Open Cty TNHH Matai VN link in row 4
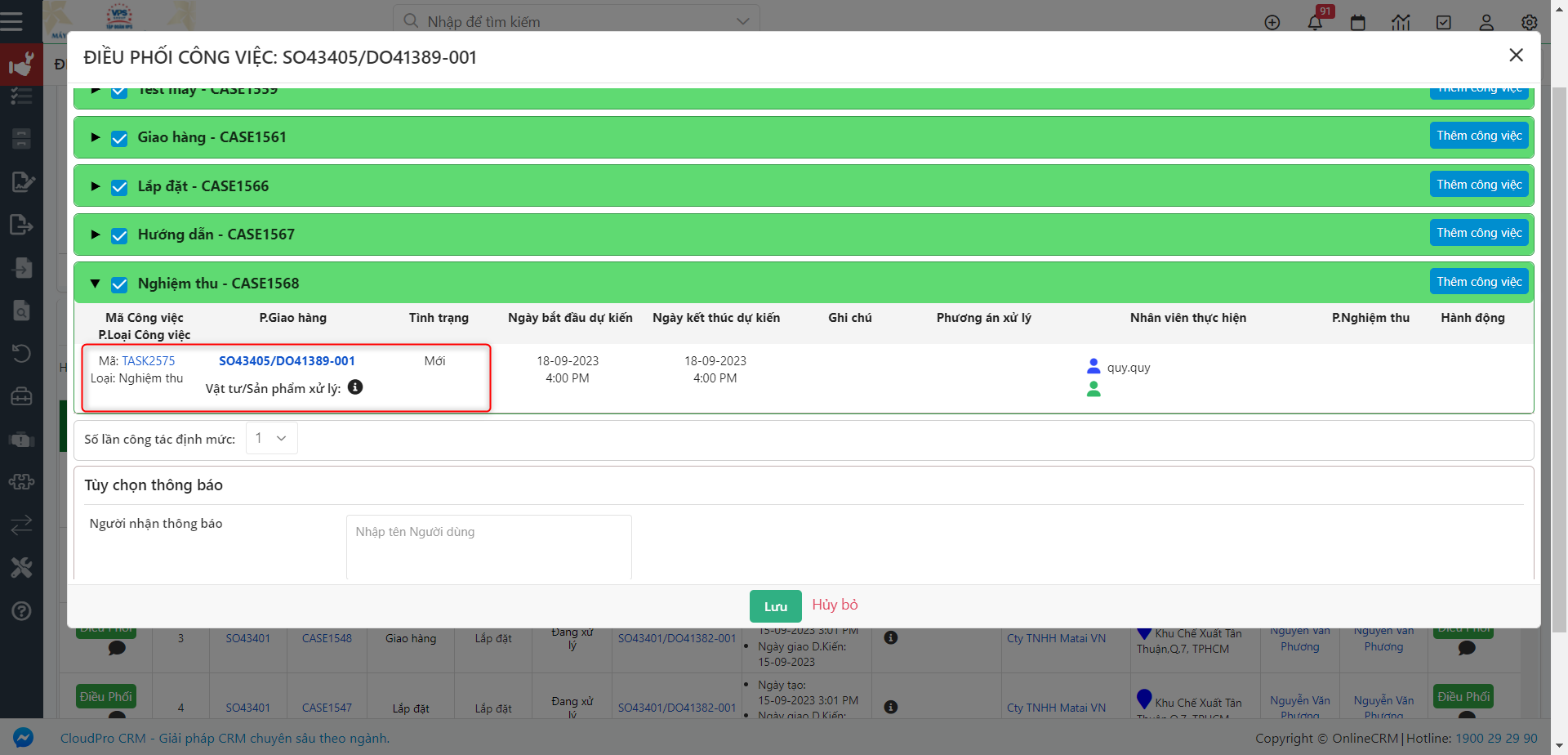The height and width of the screenshot is (755, 1568). pos(1056,708)
